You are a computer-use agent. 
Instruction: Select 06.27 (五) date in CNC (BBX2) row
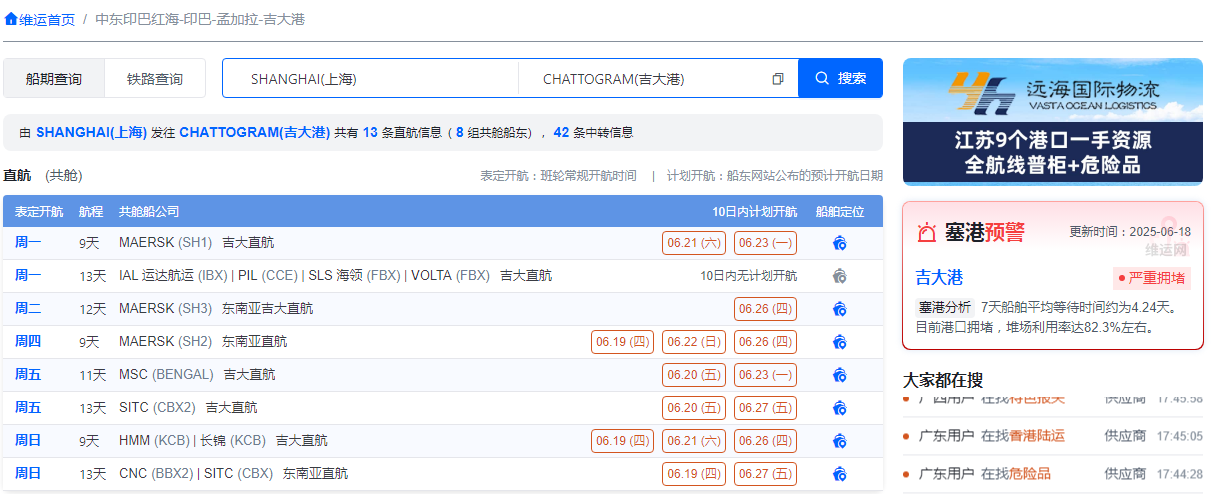765,473
